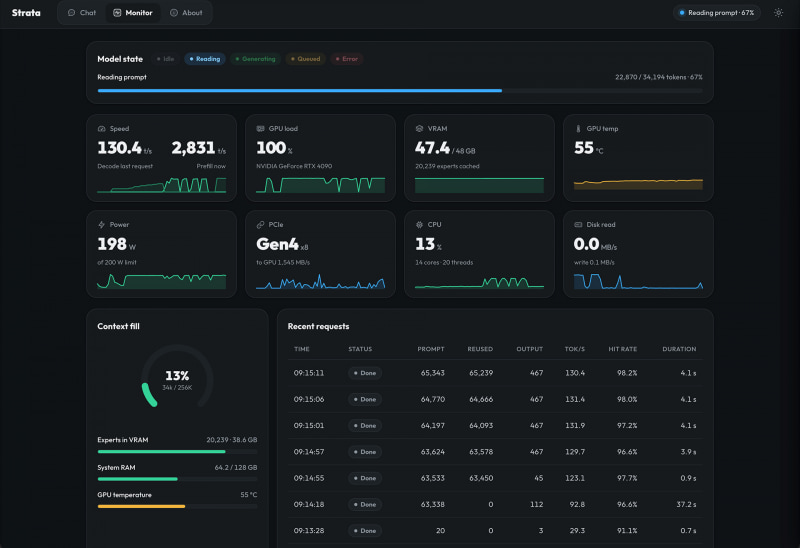
Task: Click the GPU load sparkline chart
Action: click(320, 185)
